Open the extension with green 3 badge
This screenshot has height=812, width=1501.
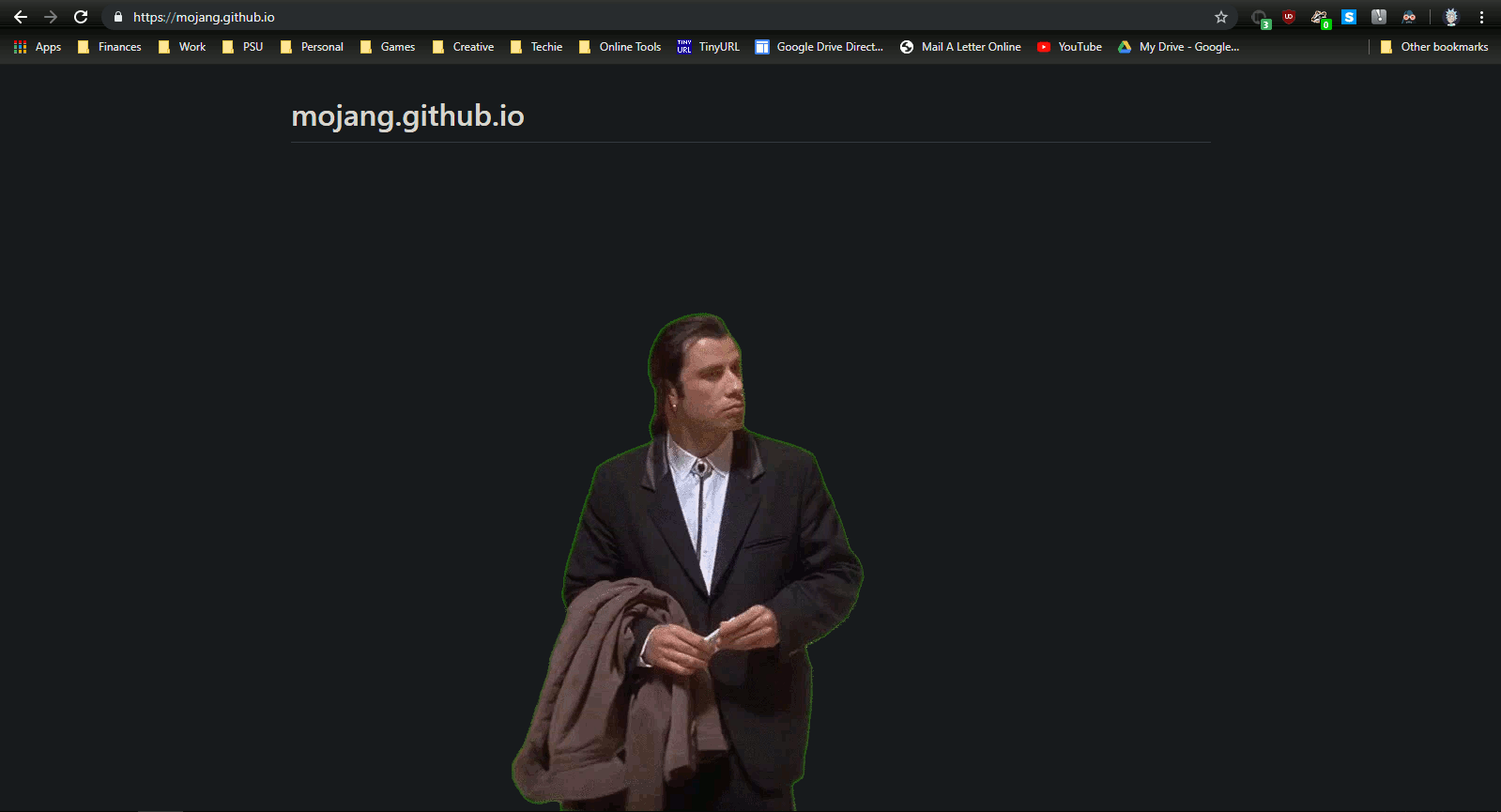coord(1260,18)
